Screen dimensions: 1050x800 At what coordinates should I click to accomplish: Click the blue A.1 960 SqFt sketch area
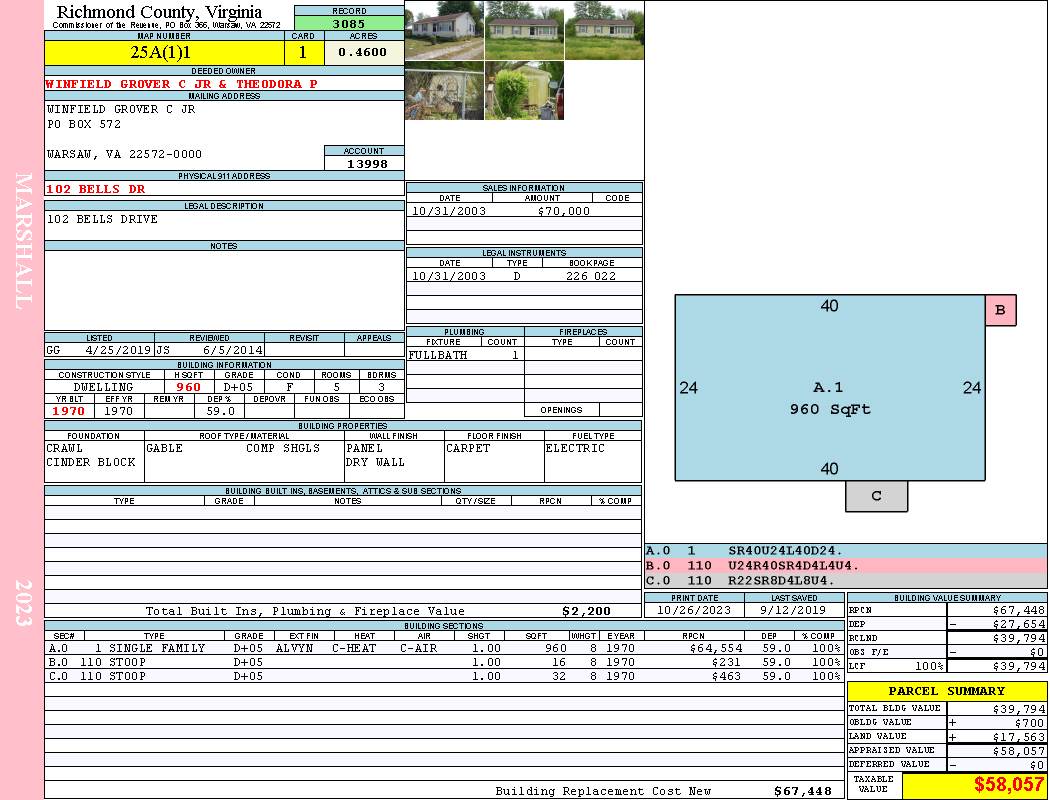point(830,388)
